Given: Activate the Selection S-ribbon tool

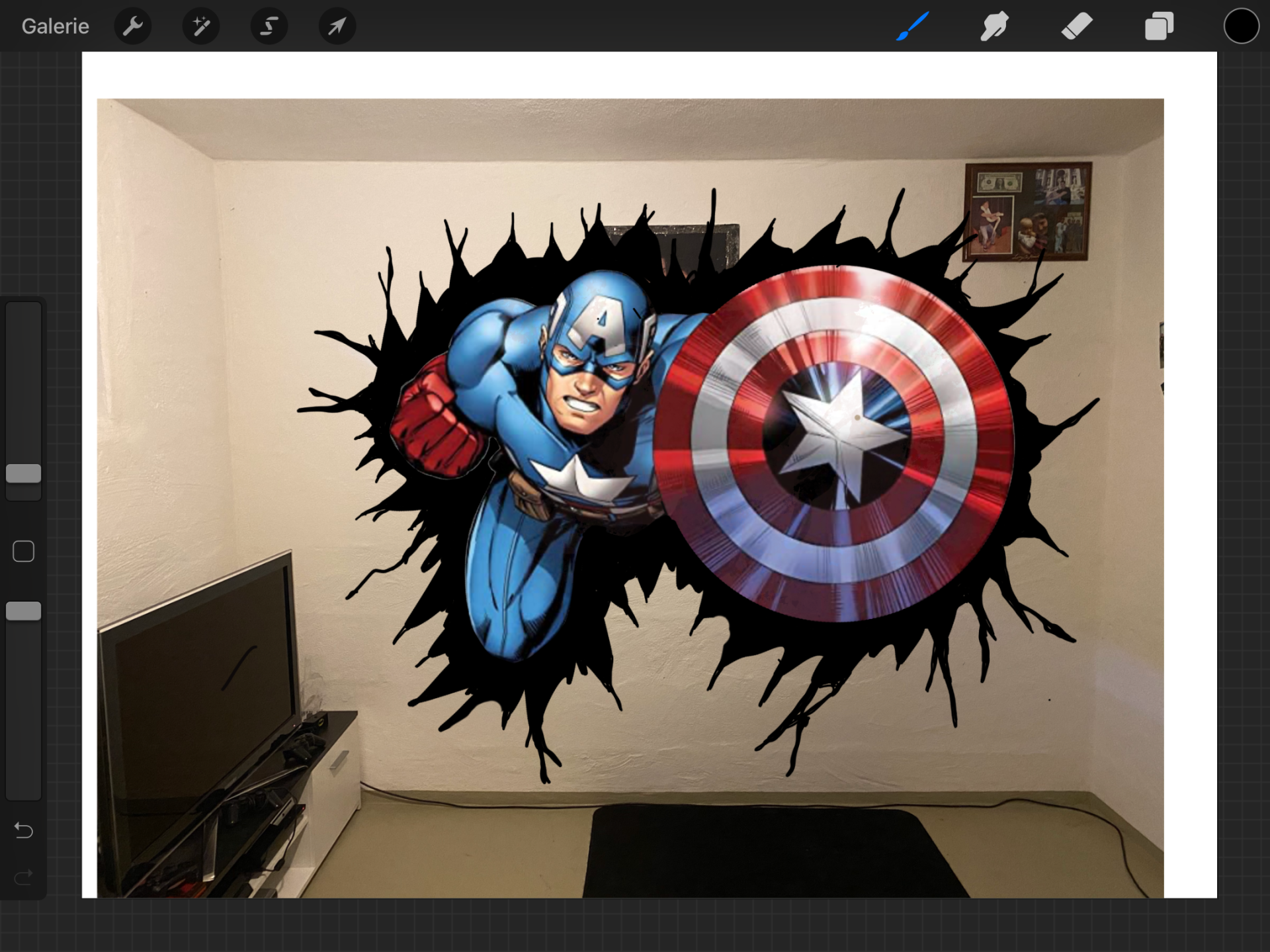Looking at the screenshot, I should [x=269, y=26].
